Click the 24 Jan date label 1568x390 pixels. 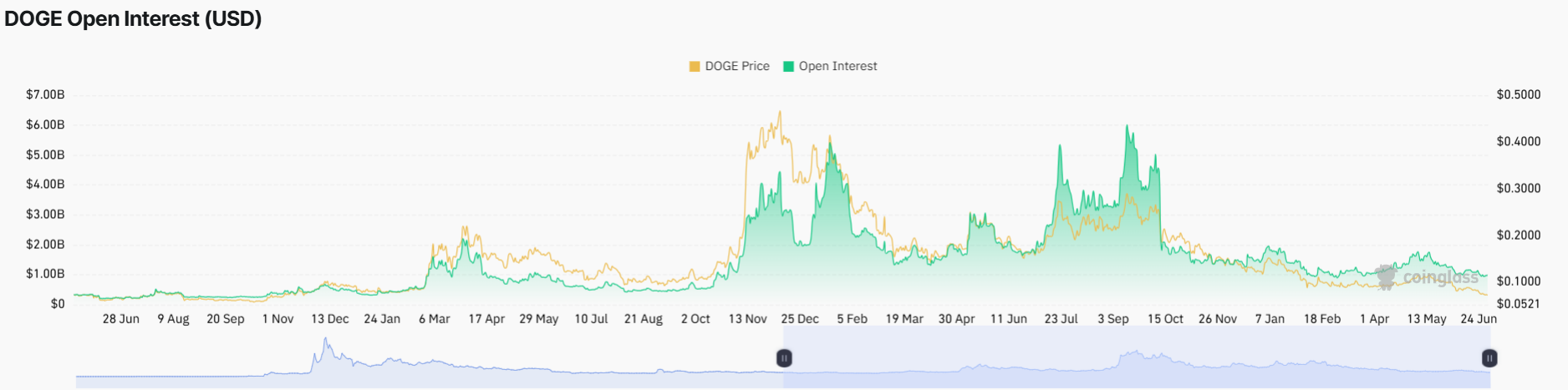tap(382, 319)
